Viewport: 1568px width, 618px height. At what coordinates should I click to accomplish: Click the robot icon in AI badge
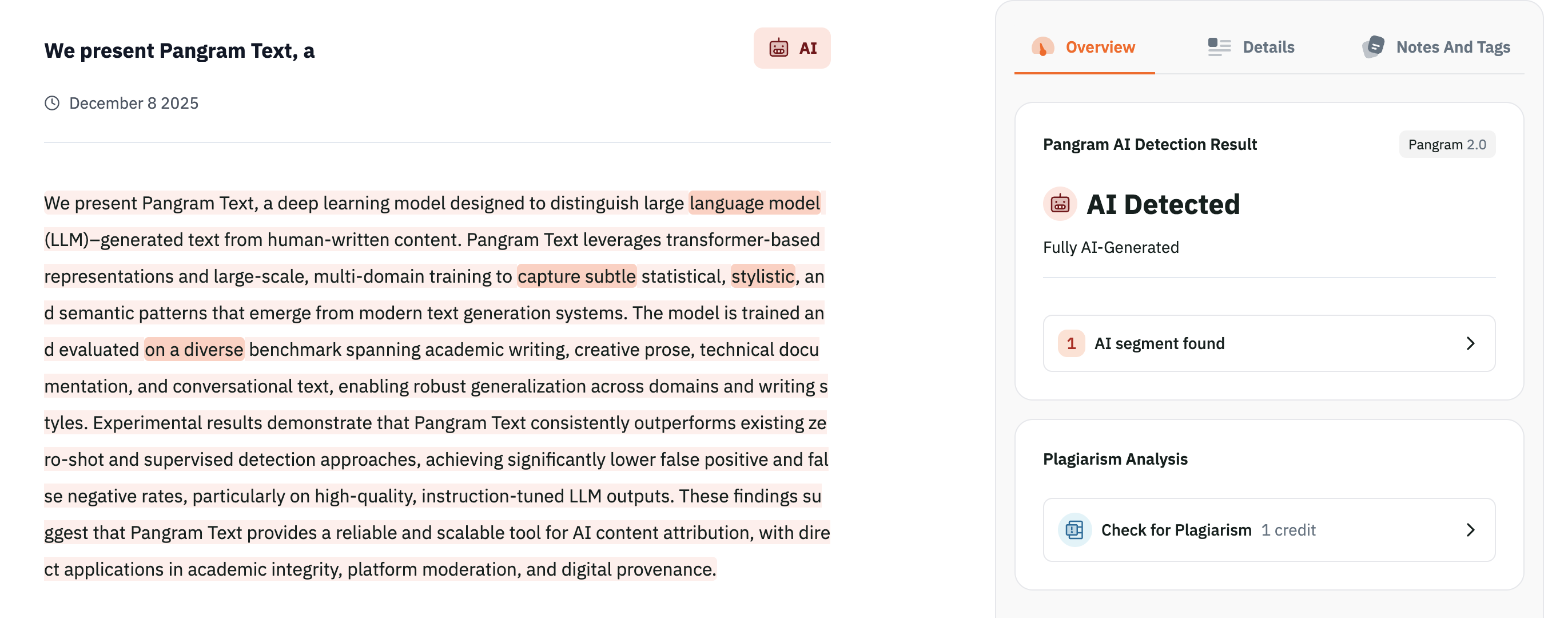click(x=778, y=48)
